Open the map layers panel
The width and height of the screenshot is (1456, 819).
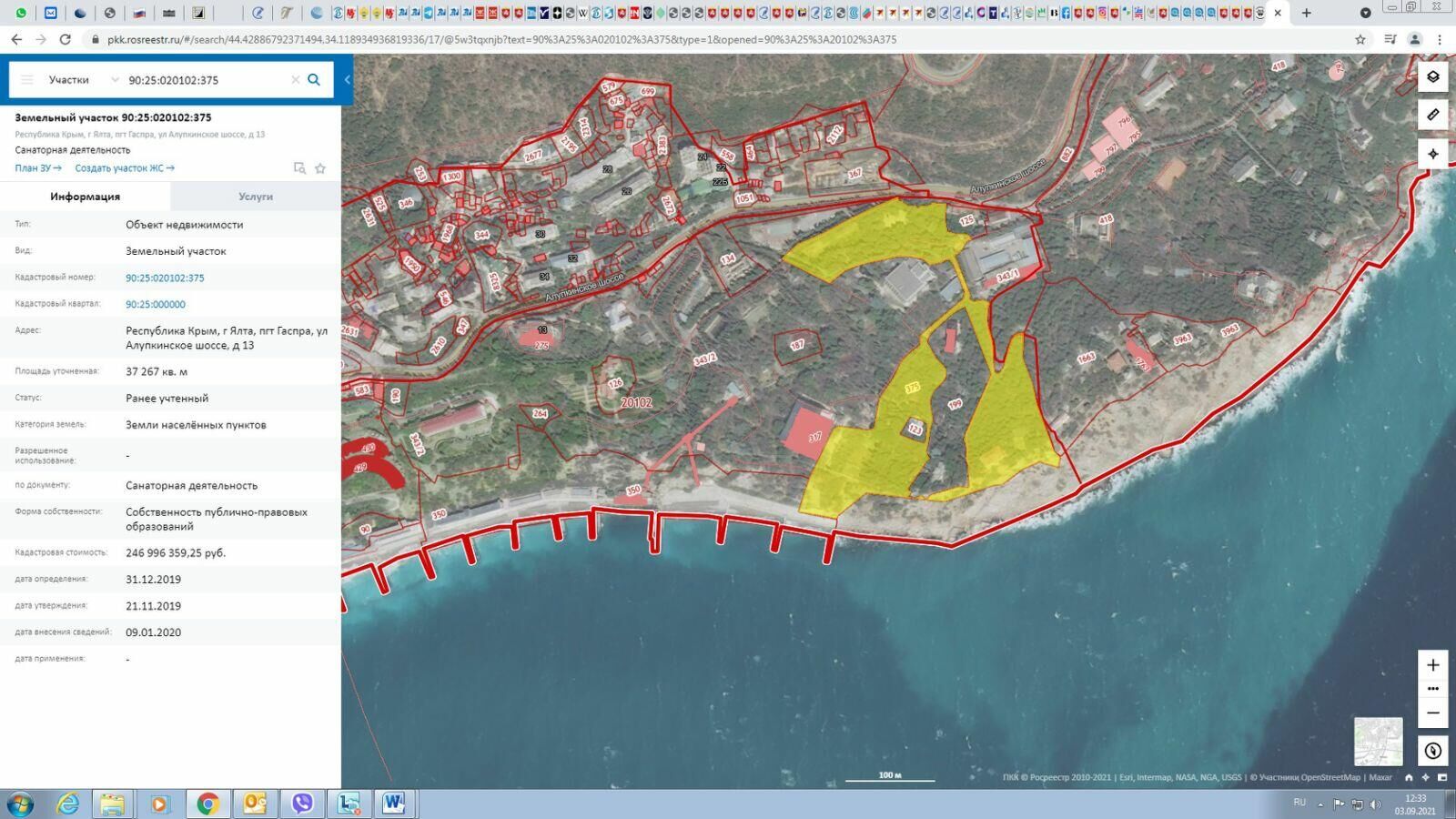[x=1432, y=76]
